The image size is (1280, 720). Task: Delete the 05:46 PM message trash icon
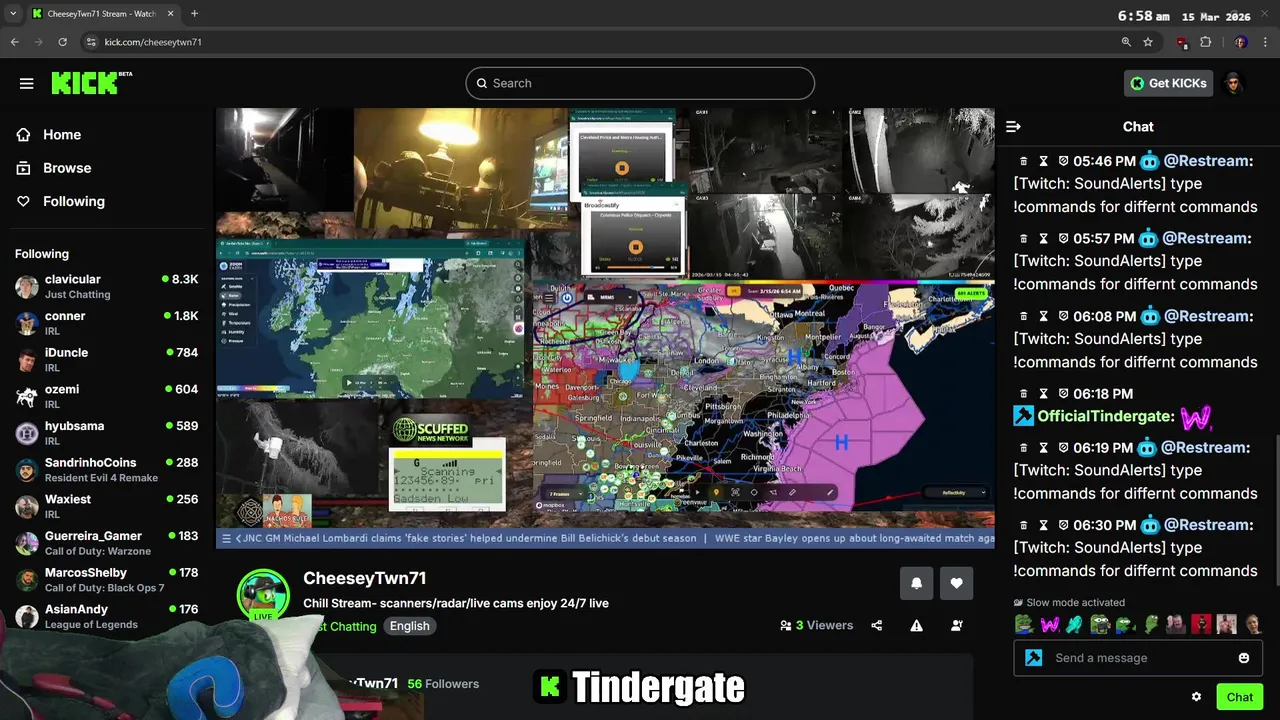(1023, 161)
